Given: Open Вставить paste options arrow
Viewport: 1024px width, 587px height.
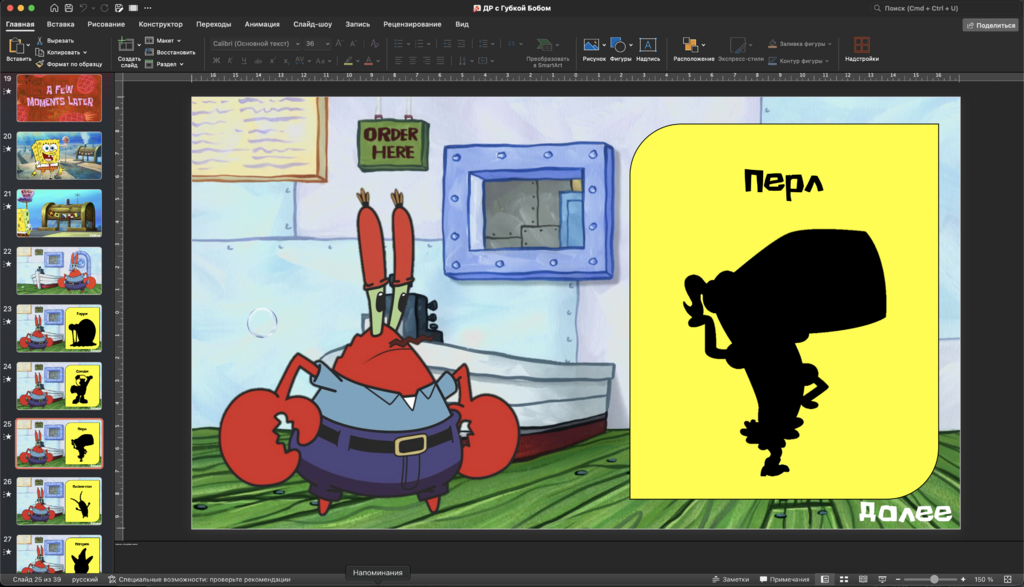Looking at the screenshot, I should [x=28, y=45].
